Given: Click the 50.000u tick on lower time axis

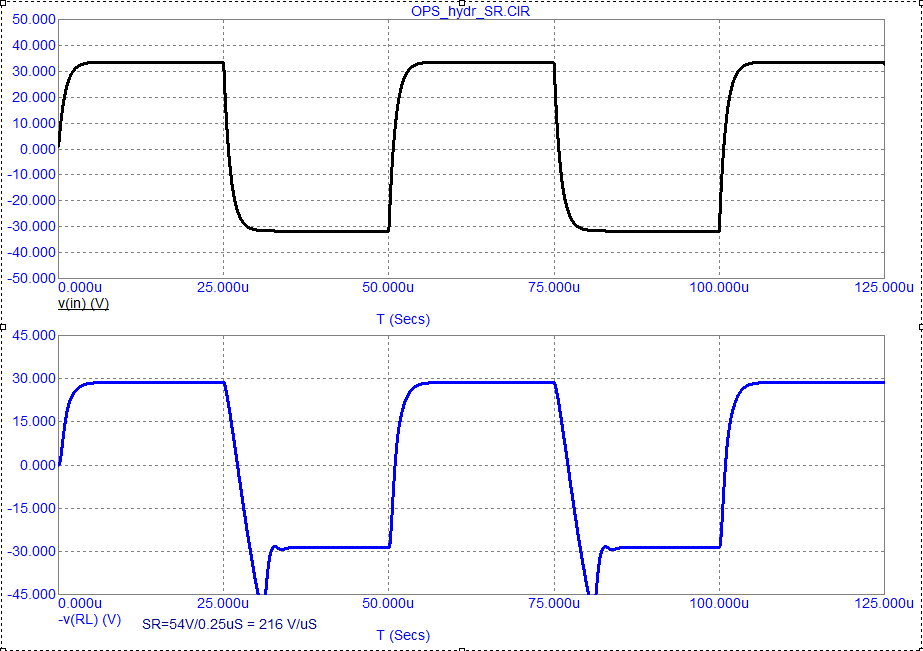Looking at the screenshot, I should click(x=388, y=603).
